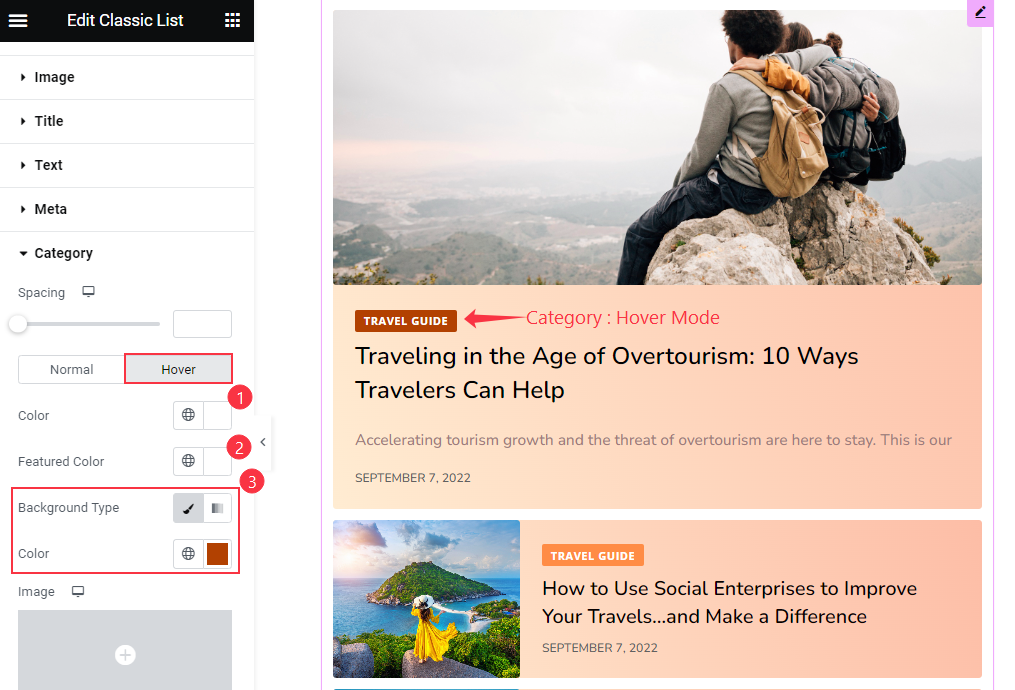Image resolution: width=1015 pixels, height=690 pixels.
Task: Click the responsive device icon beside Image
Action: tap(78, 591)
